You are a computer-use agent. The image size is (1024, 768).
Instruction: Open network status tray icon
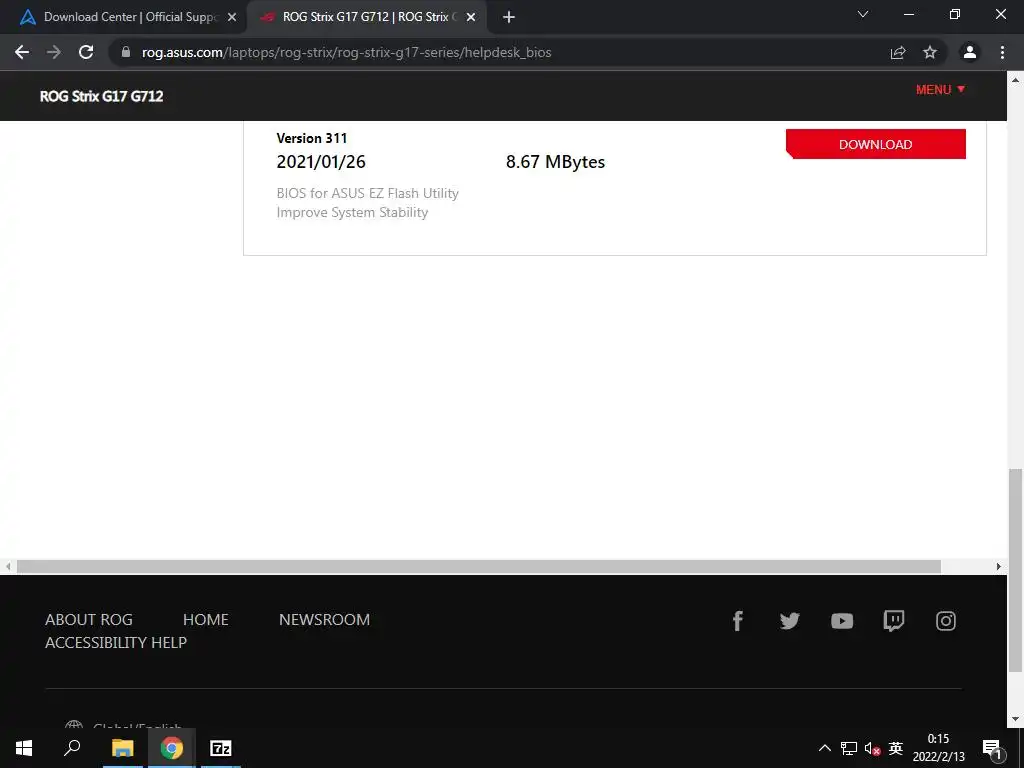tap(849, 748)
